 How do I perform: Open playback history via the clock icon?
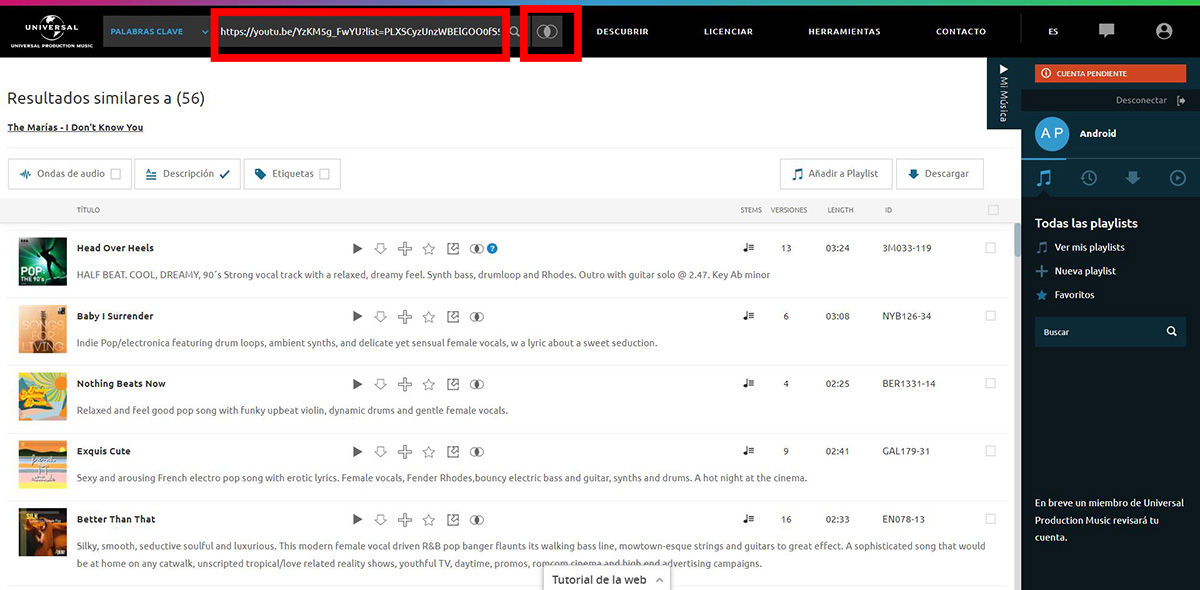tap(1089, 178)
